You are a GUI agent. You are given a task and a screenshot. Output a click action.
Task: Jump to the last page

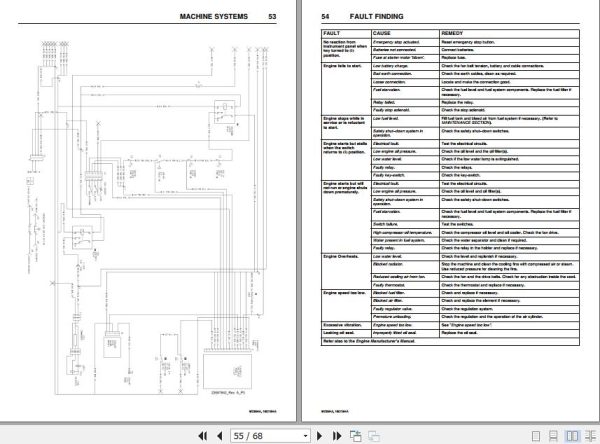pyautogui.click(x=337, y=436)
